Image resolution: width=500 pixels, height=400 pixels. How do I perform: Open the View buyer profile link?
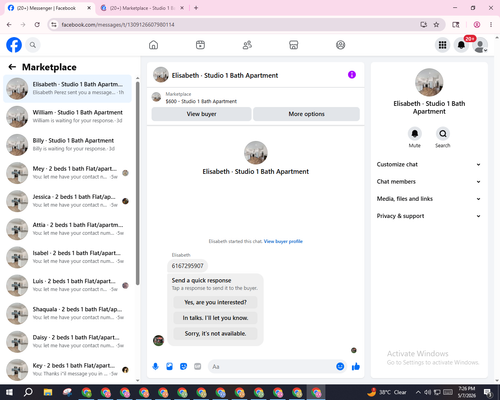(x=283, y=241)
